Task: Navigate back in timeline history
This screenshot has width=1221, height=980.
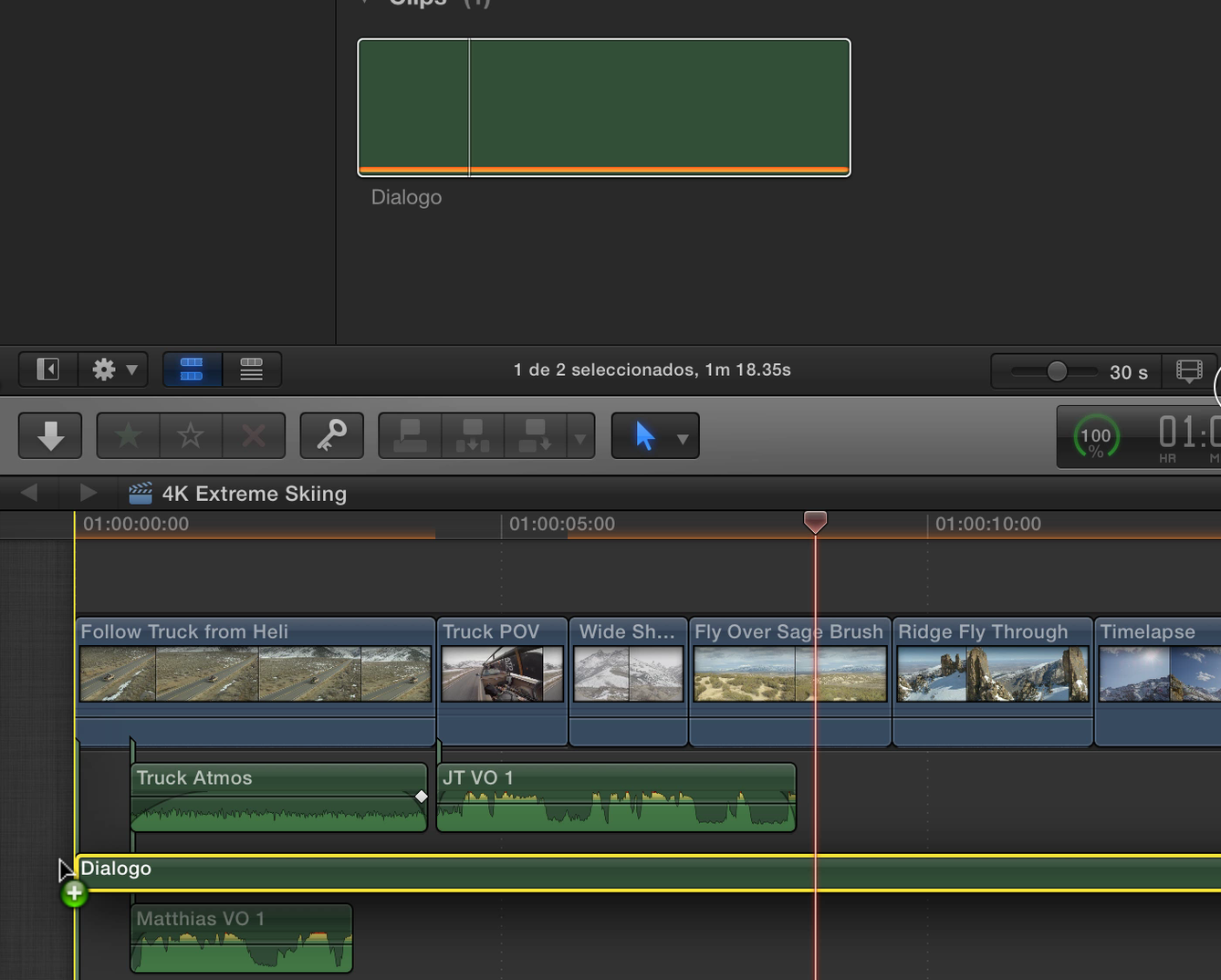Action: coord(28,492)
